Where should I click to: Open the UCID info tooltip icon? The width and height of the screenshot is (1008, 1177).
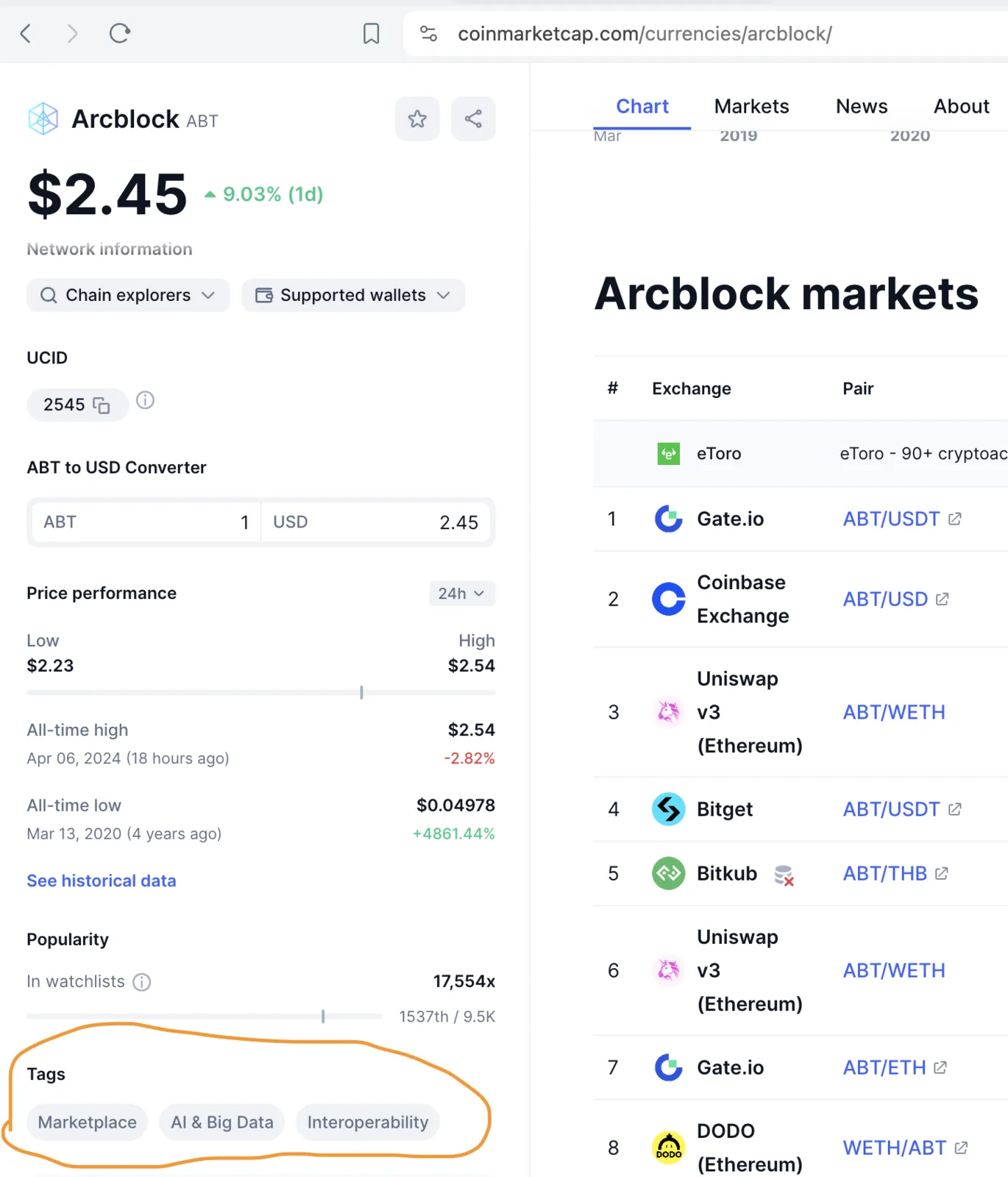pos(146,400)
